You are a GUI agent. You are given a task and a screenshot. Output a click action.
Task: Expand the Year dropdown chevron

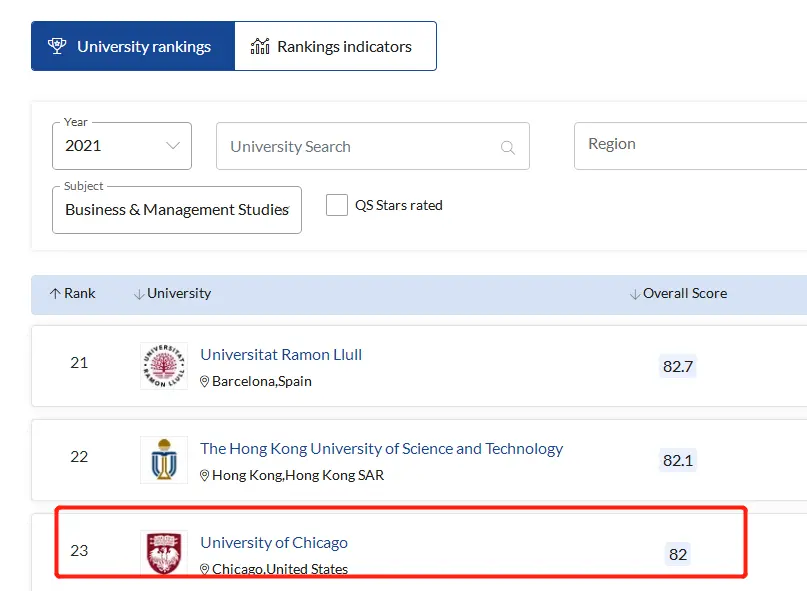173,146
